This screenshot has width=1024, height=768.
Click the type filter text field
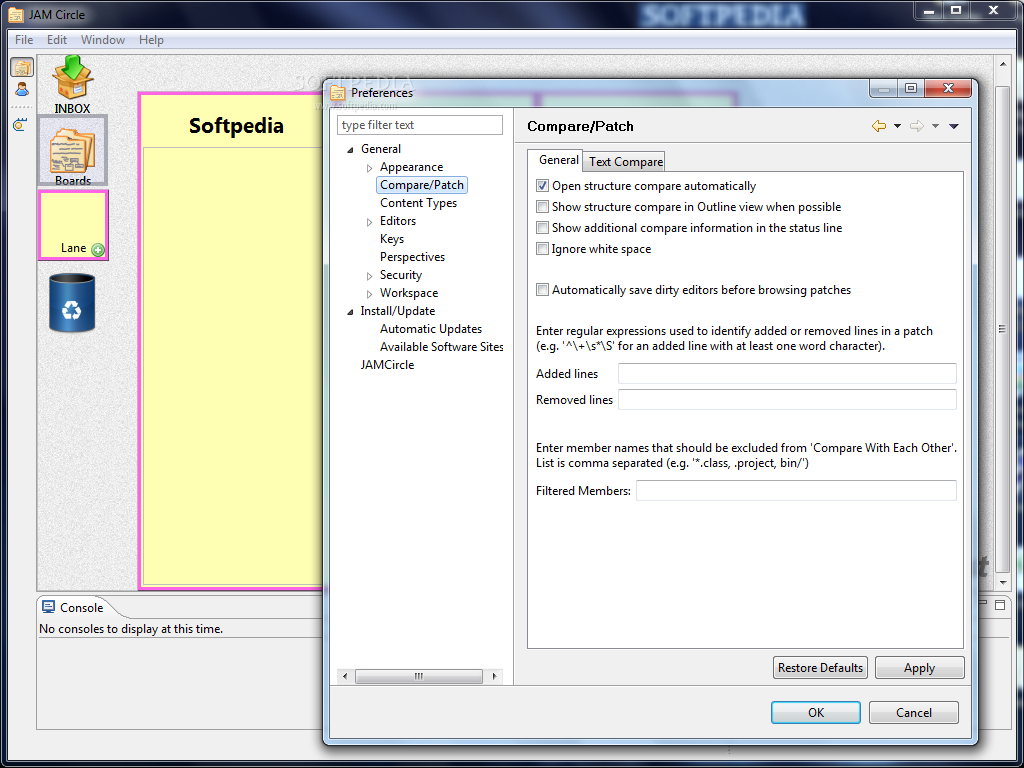click(420, 125)
